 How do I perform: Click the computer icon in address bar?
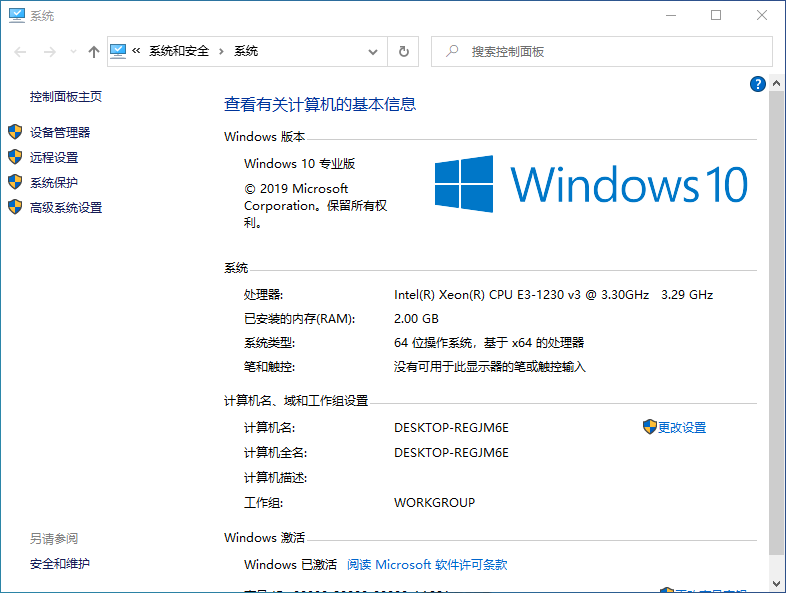coord(118,51)
